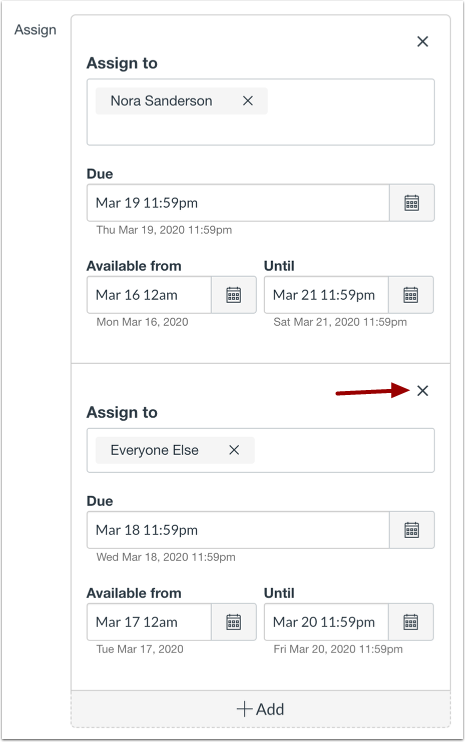Viewport: 465px width, 742px height.
Task: Open calendar for Mar 21 Until date
Action: pyautogui.click(x=411, y=295)
